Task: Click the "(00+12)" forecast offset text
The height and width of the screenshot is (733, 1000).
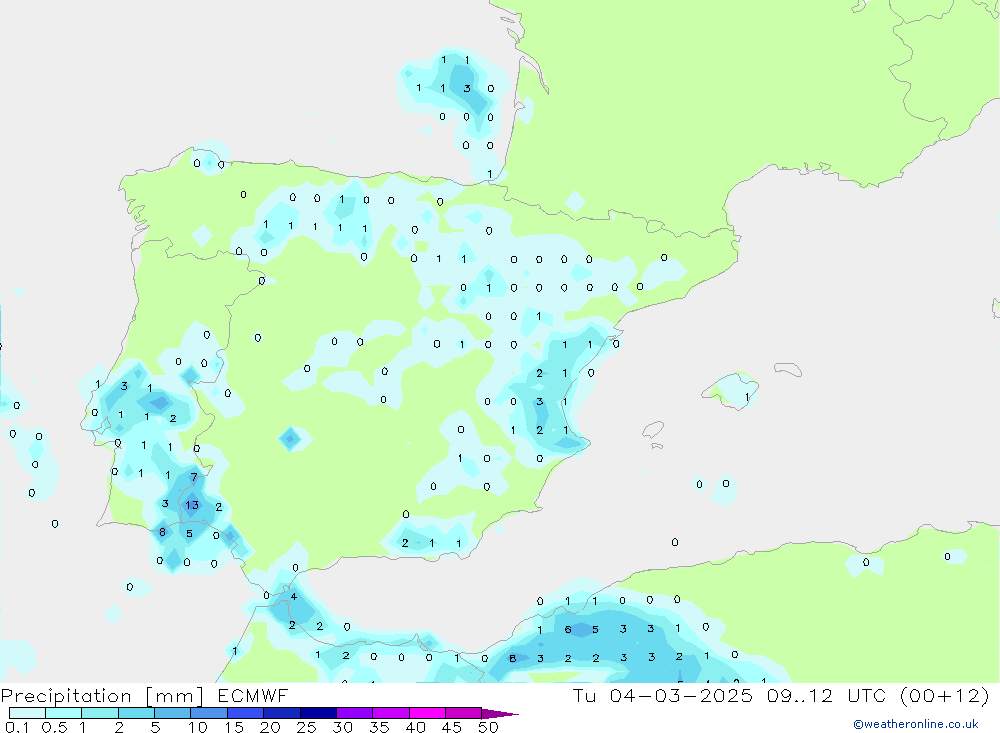Action: tap(944, 695)
